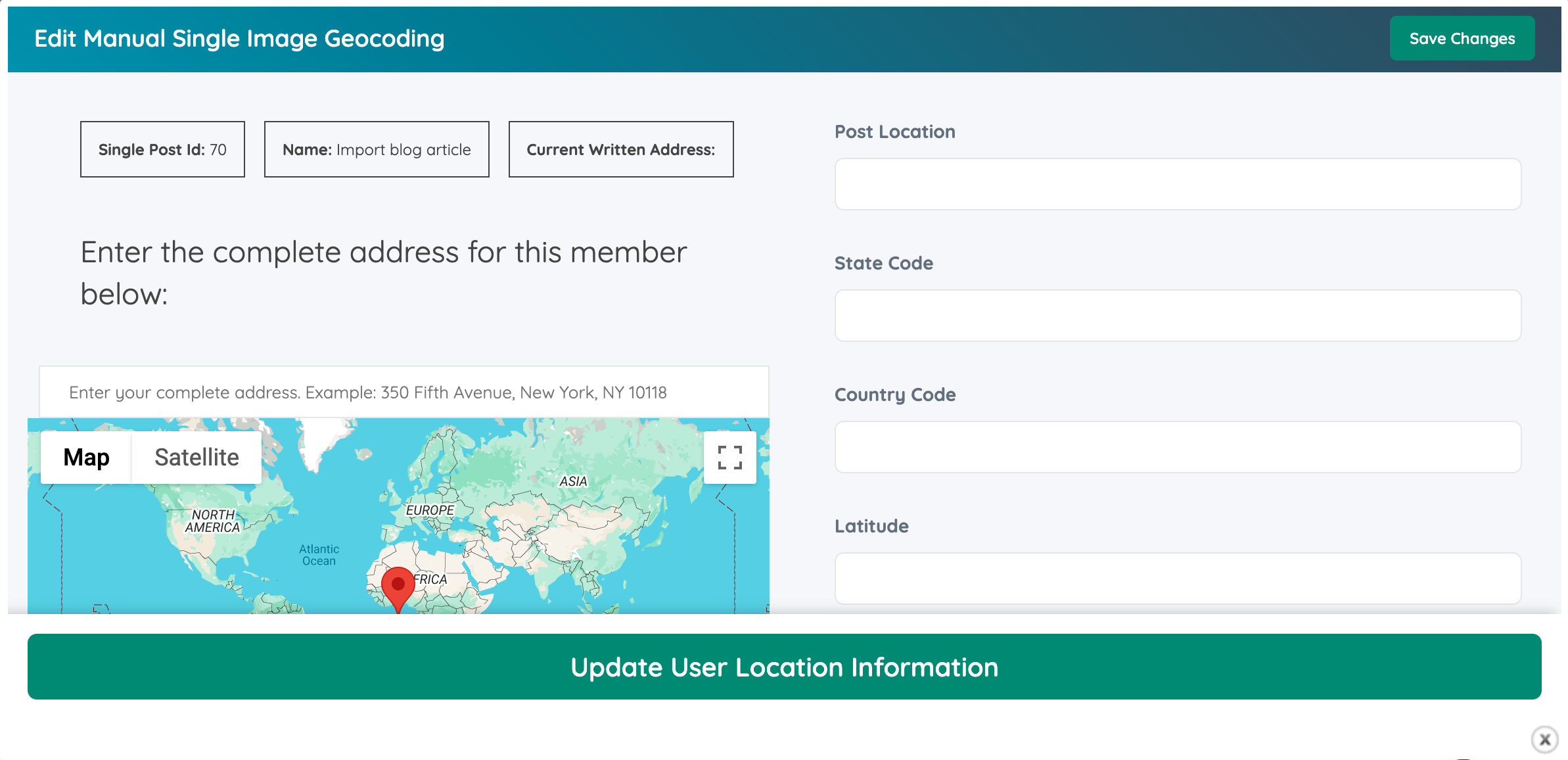Click the Current Written Address box
This screenshot has height=760, width=1568.
tap(620, 150)
